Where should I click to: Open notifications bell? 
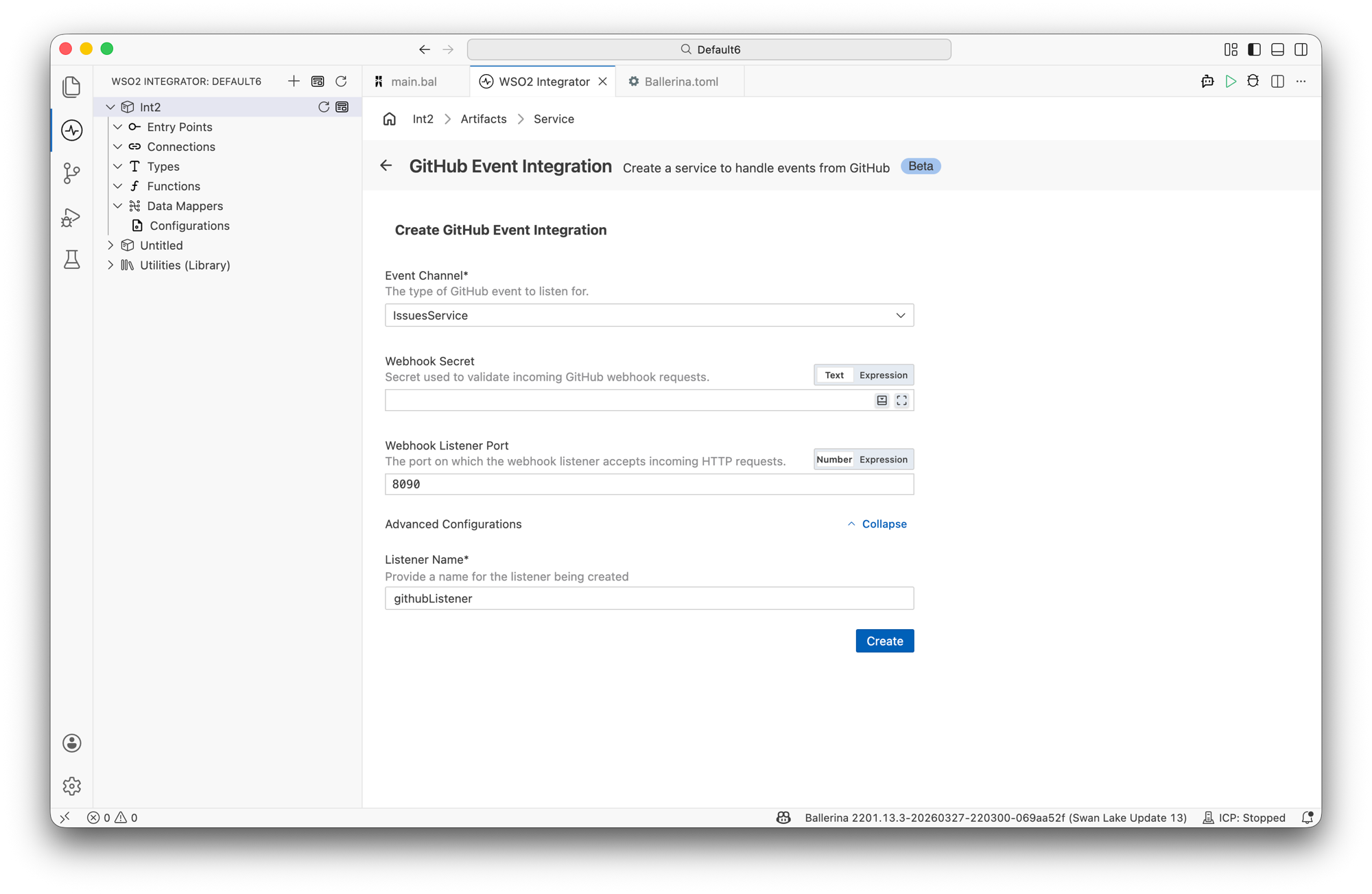coord(1308,818)
